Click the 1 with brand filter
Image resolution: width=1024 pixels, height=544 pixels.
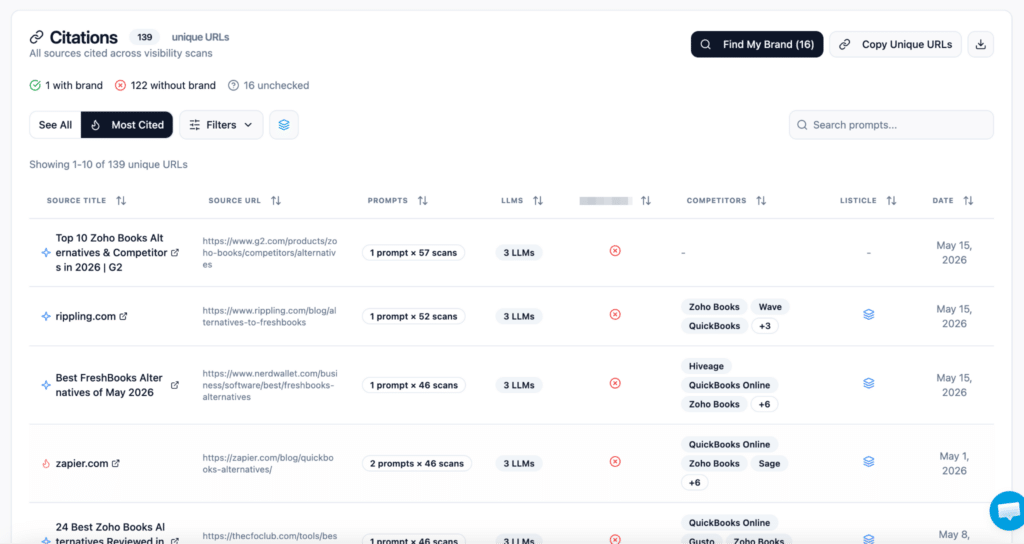[66, 86]
